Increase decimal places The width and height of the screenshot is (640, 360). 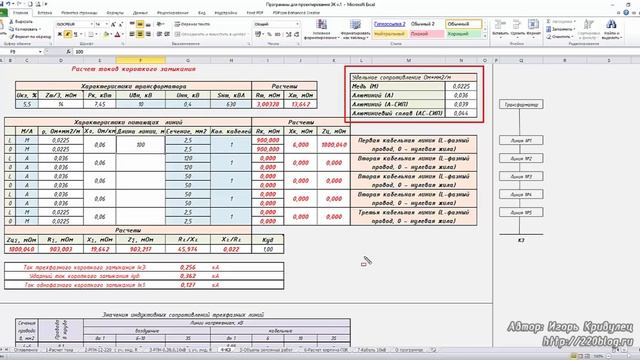pyautogui.click(x=289, y=34)
